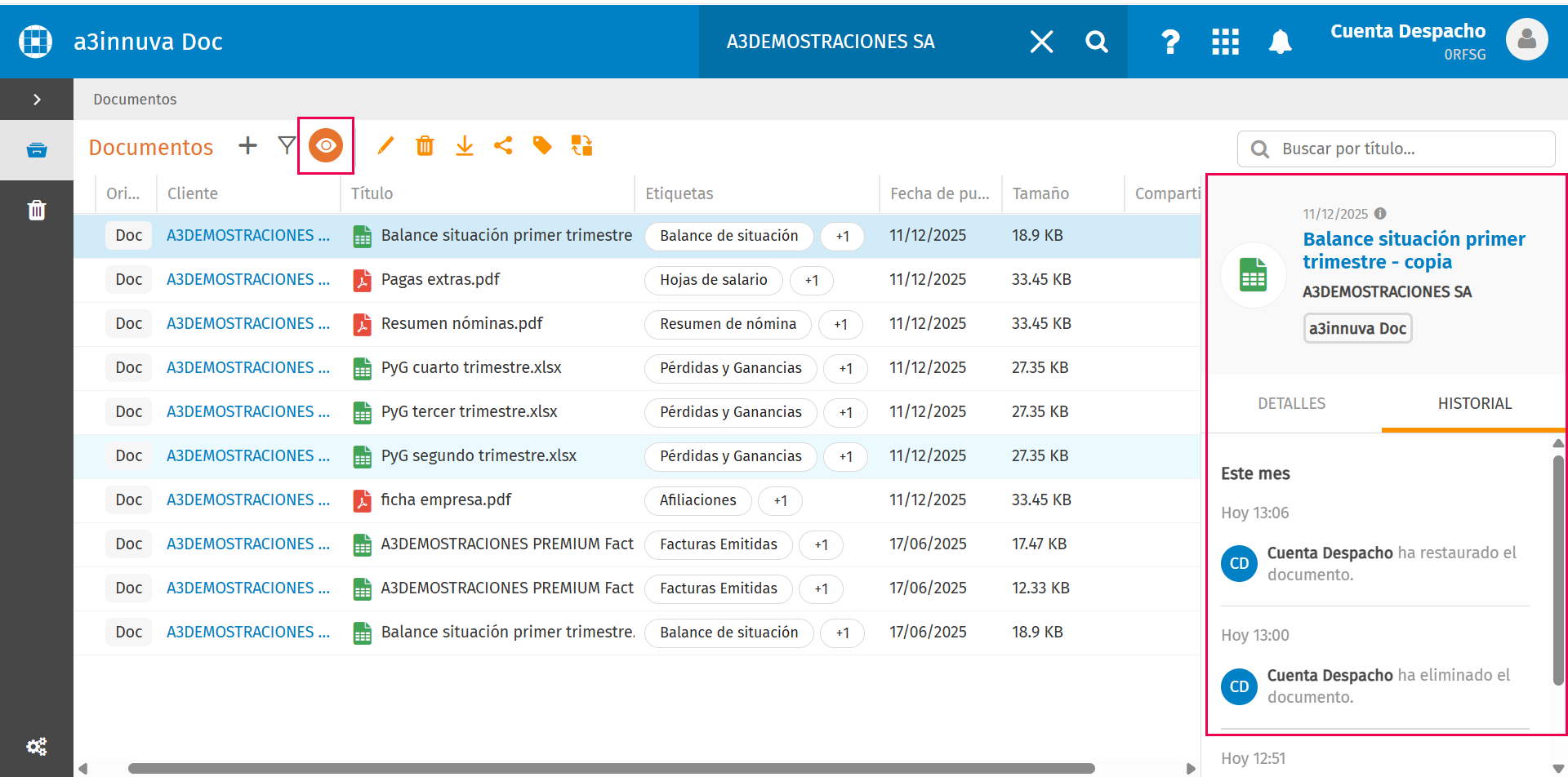Add a new document with plus icon

click(x=247, y=146)
